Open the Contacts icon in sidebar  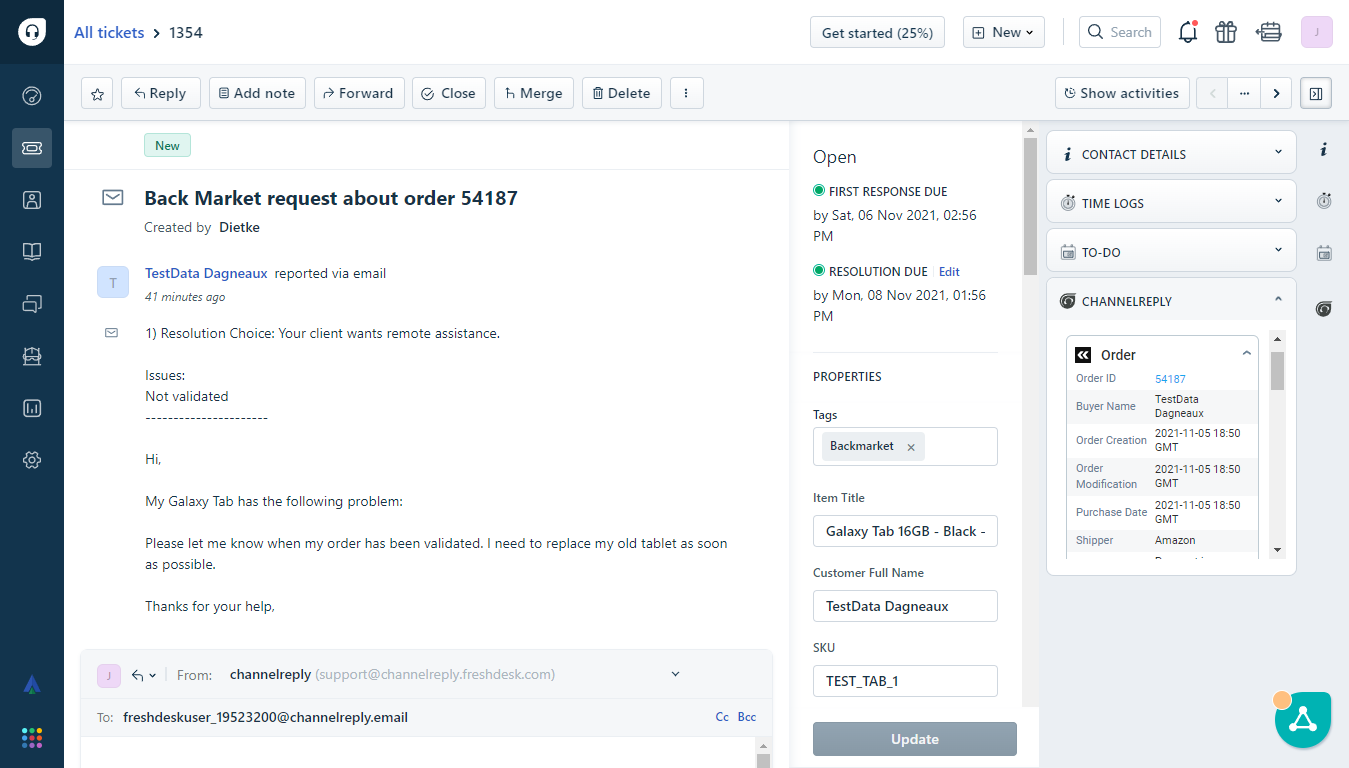click(x=32, y=200)
